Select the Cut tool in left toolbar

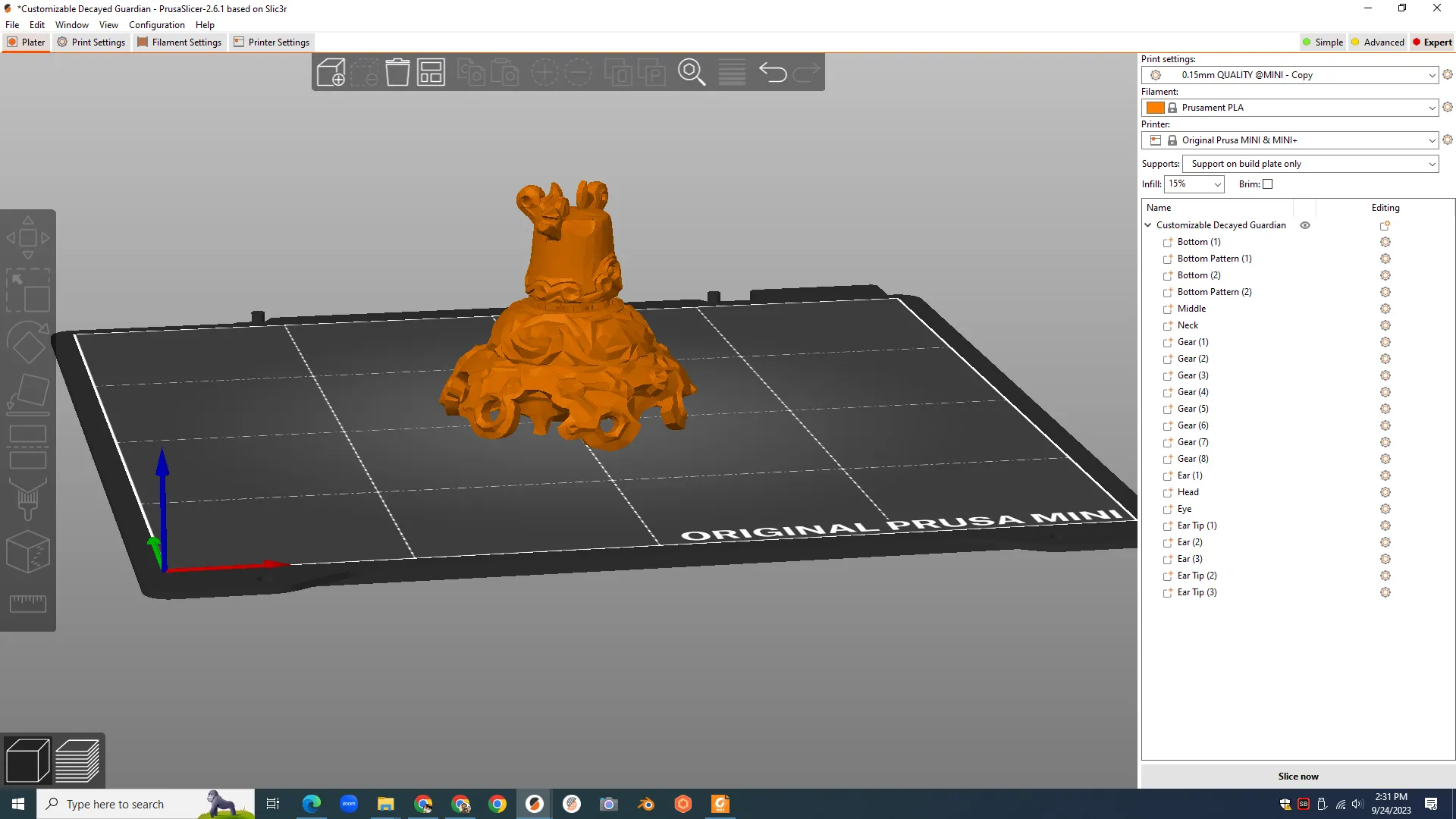pos(28,447)
